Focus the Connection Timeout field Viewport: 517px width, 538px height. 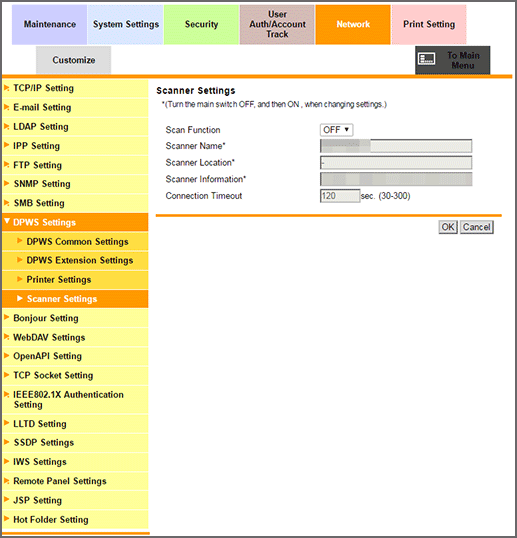[x=340, y=196]
